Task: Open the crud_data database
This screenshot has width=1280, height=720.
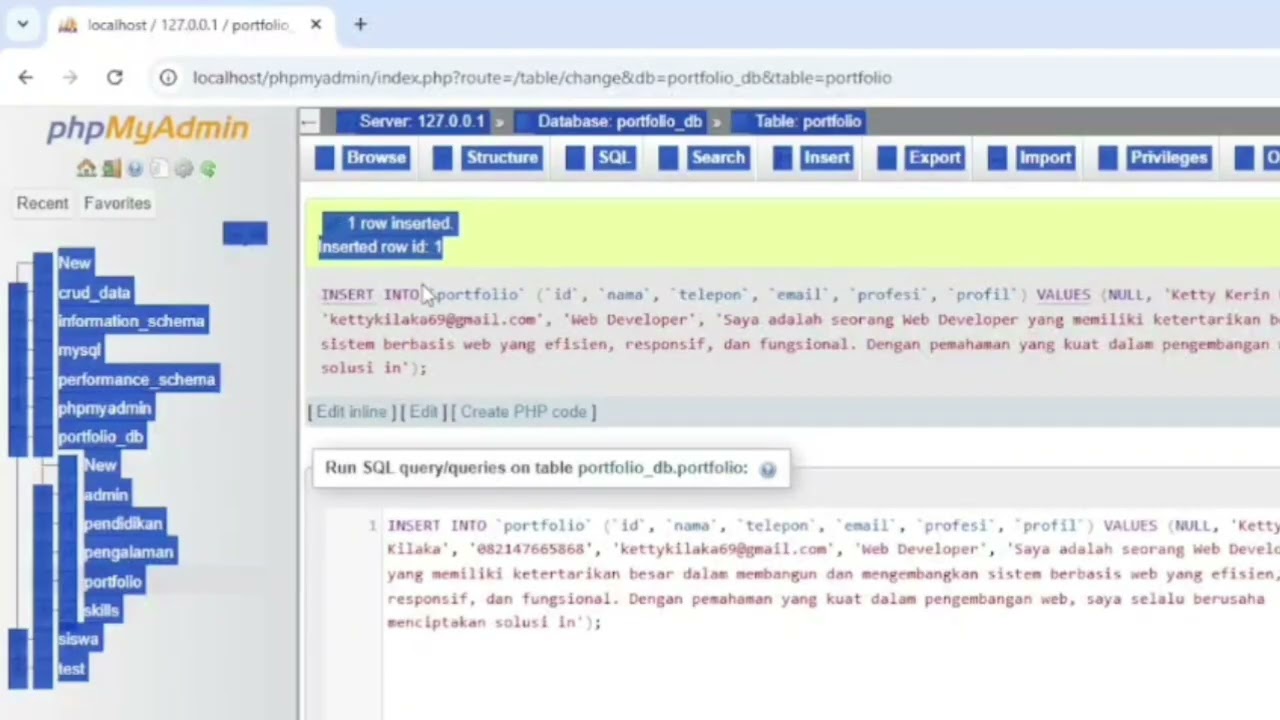Action: tap(95, 293)
